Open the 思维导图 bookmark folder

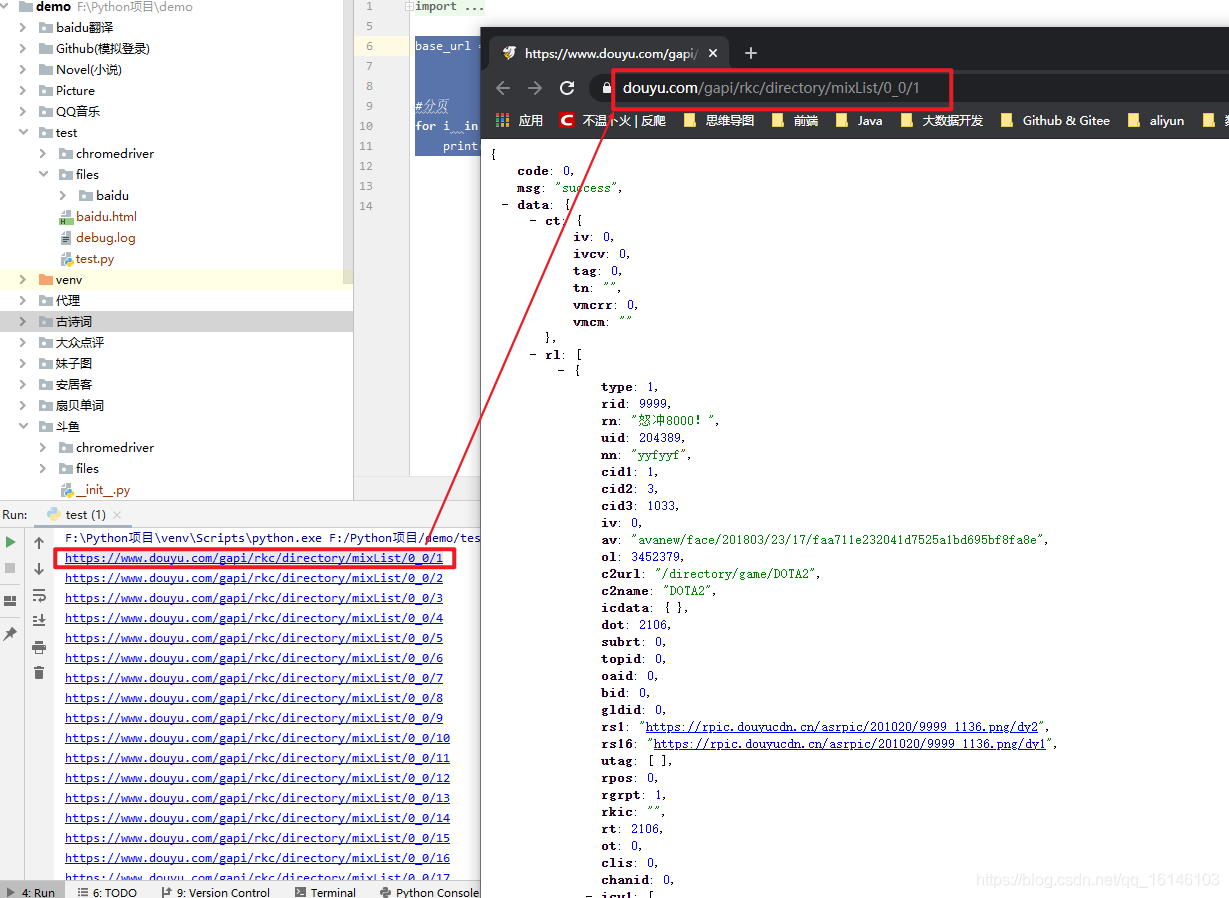pos(718,120)
